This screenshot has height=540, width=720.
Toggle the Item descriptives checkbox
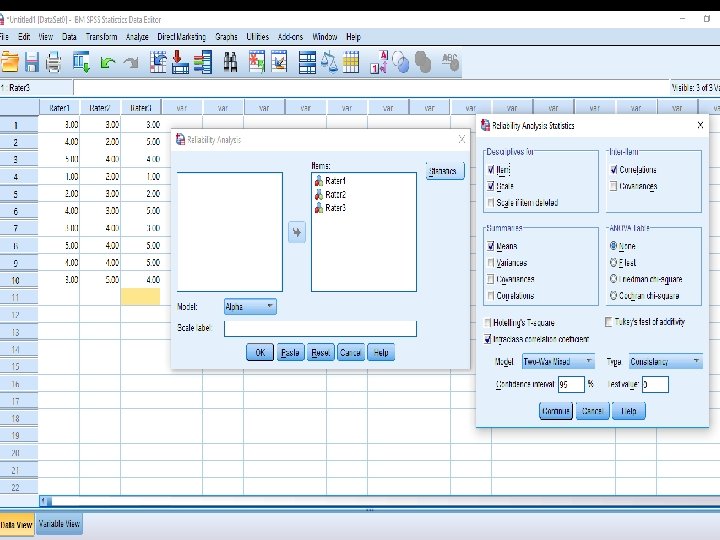491,170
